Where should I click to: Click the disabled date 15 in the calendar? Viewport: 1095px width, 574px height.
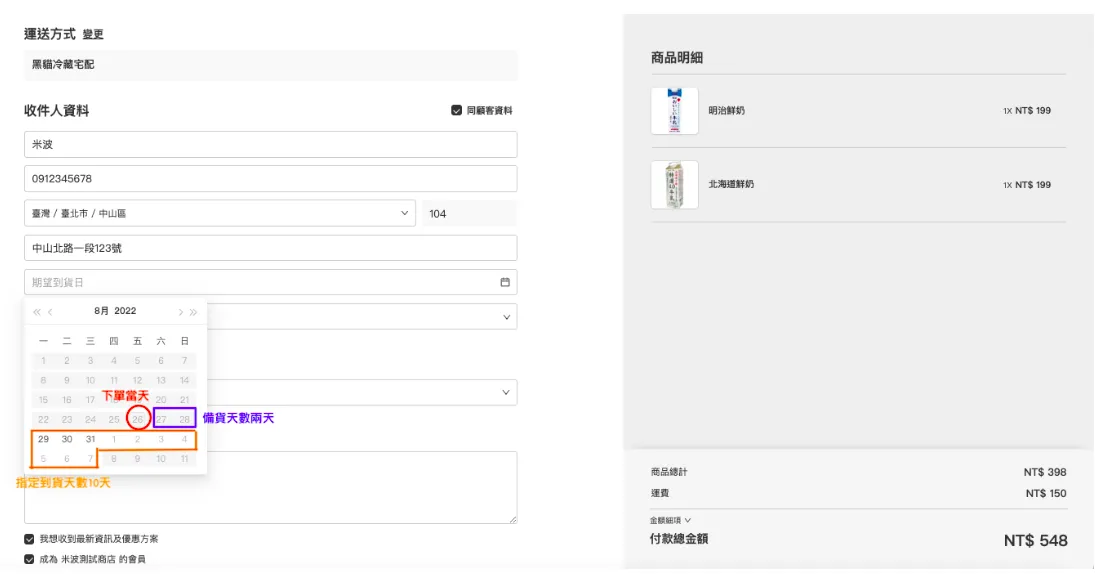point(43,400)
